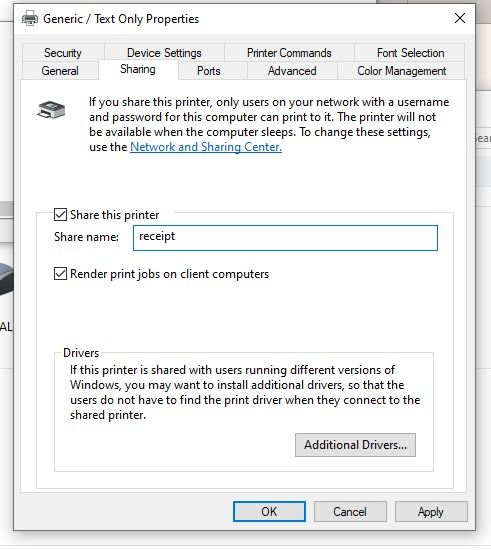Click the shared printer icon beside the description
Image resolution: width=491 pixels, height=550 pixels.
(51, 110)
